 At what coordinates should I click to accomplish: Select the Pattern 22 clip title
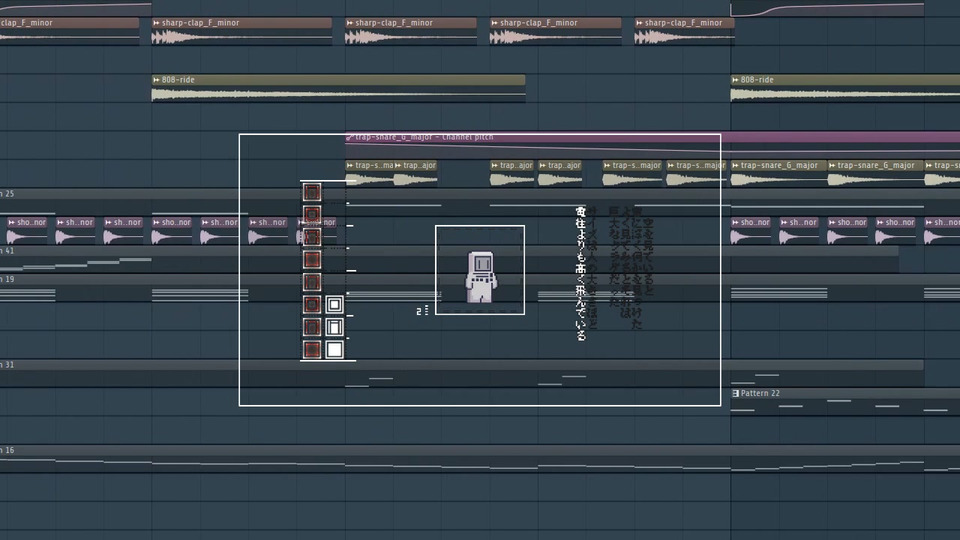[760, 393]
